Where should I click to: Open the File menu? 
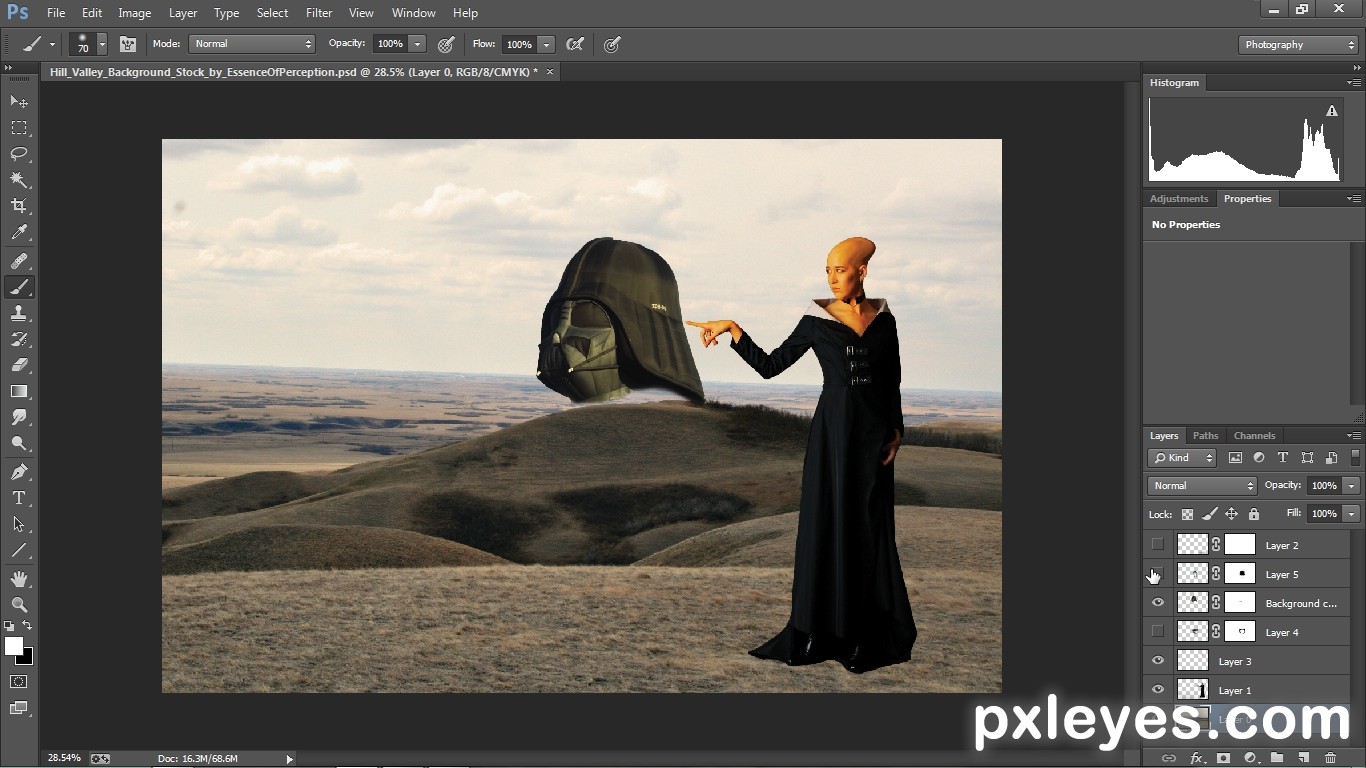56,13
